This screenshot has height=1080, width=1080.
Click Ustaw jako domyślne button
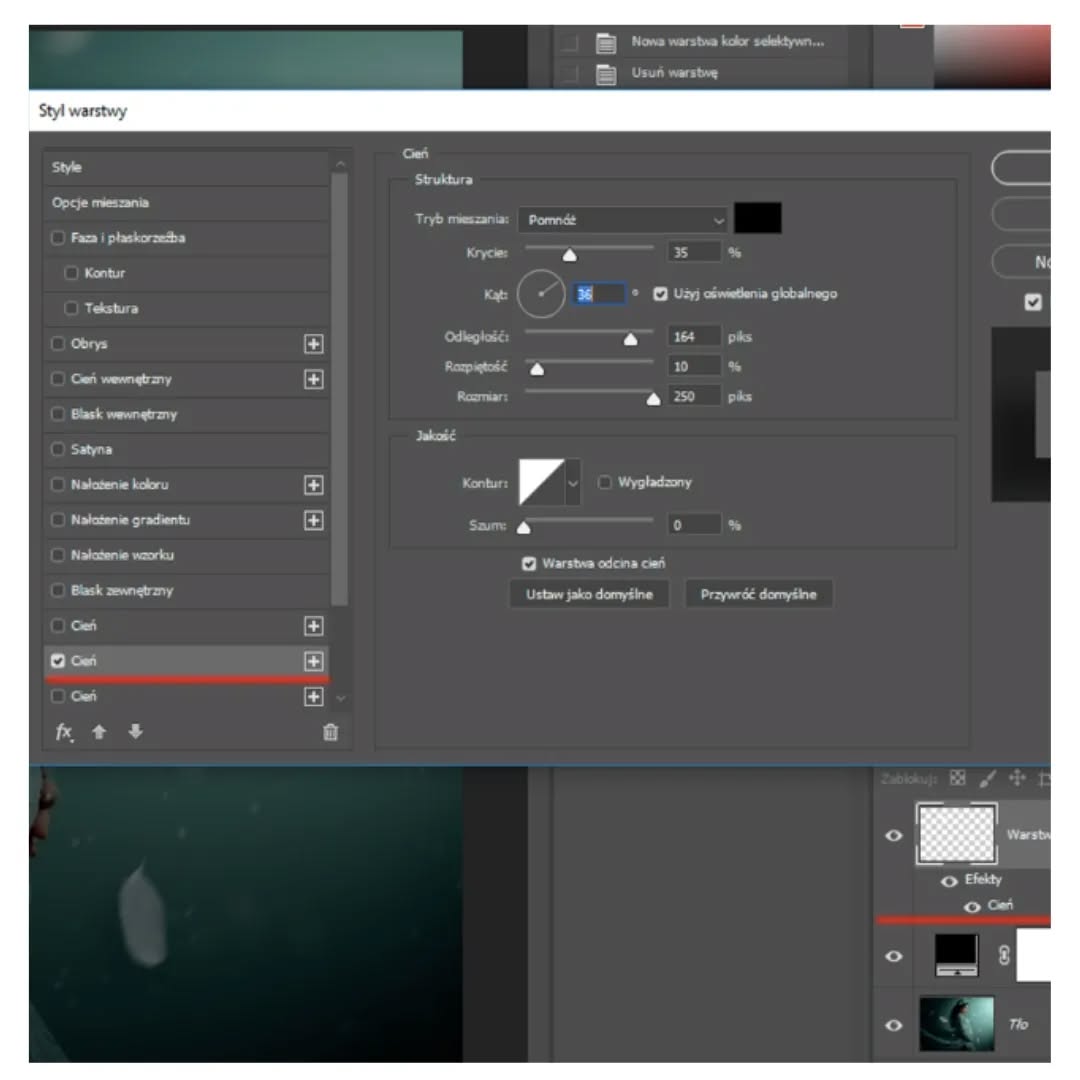[589, 594]
